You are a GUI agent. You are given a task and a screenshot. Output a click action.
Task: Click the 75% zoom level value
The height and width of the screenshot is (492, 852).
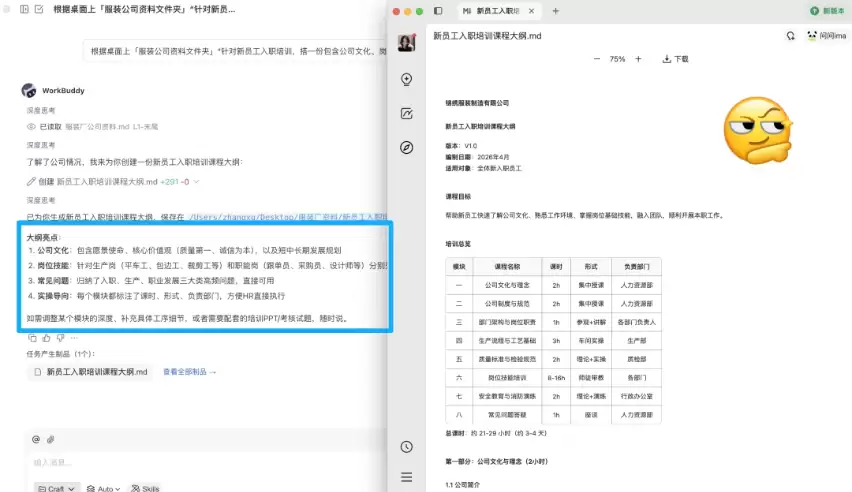coord(617,59)
